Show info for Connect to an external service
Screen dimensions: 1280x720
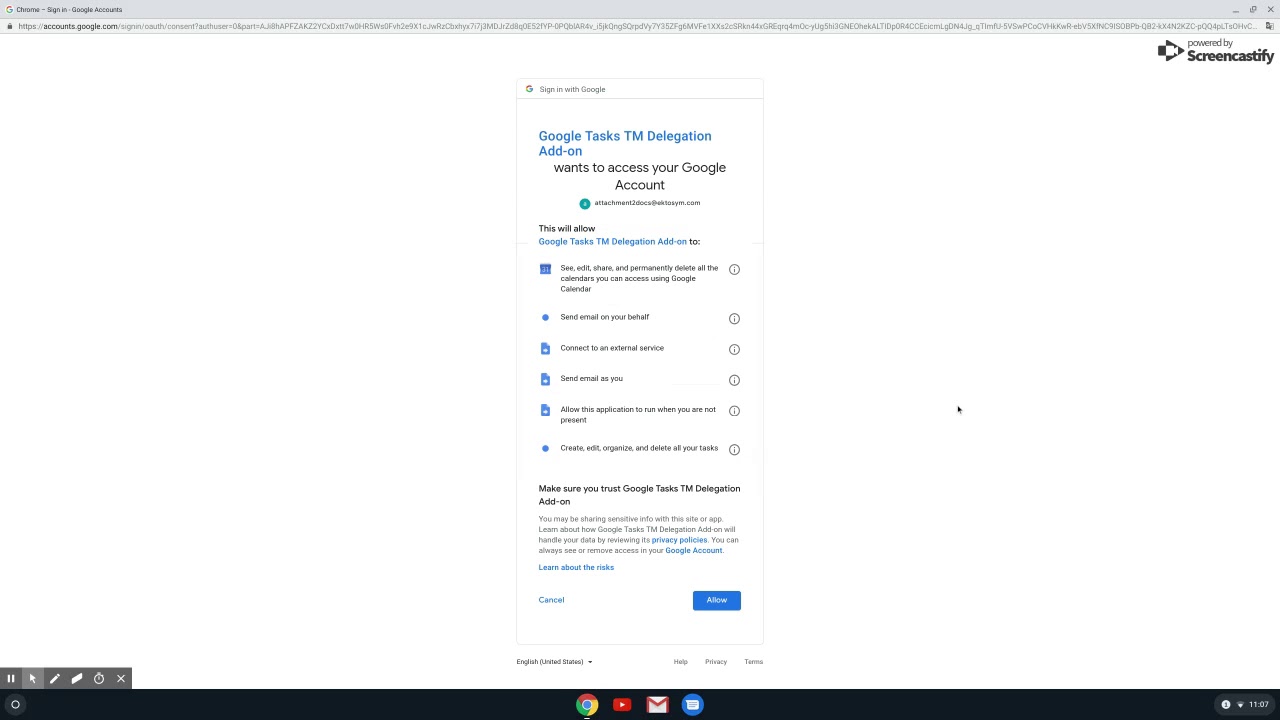coord(734,349)
